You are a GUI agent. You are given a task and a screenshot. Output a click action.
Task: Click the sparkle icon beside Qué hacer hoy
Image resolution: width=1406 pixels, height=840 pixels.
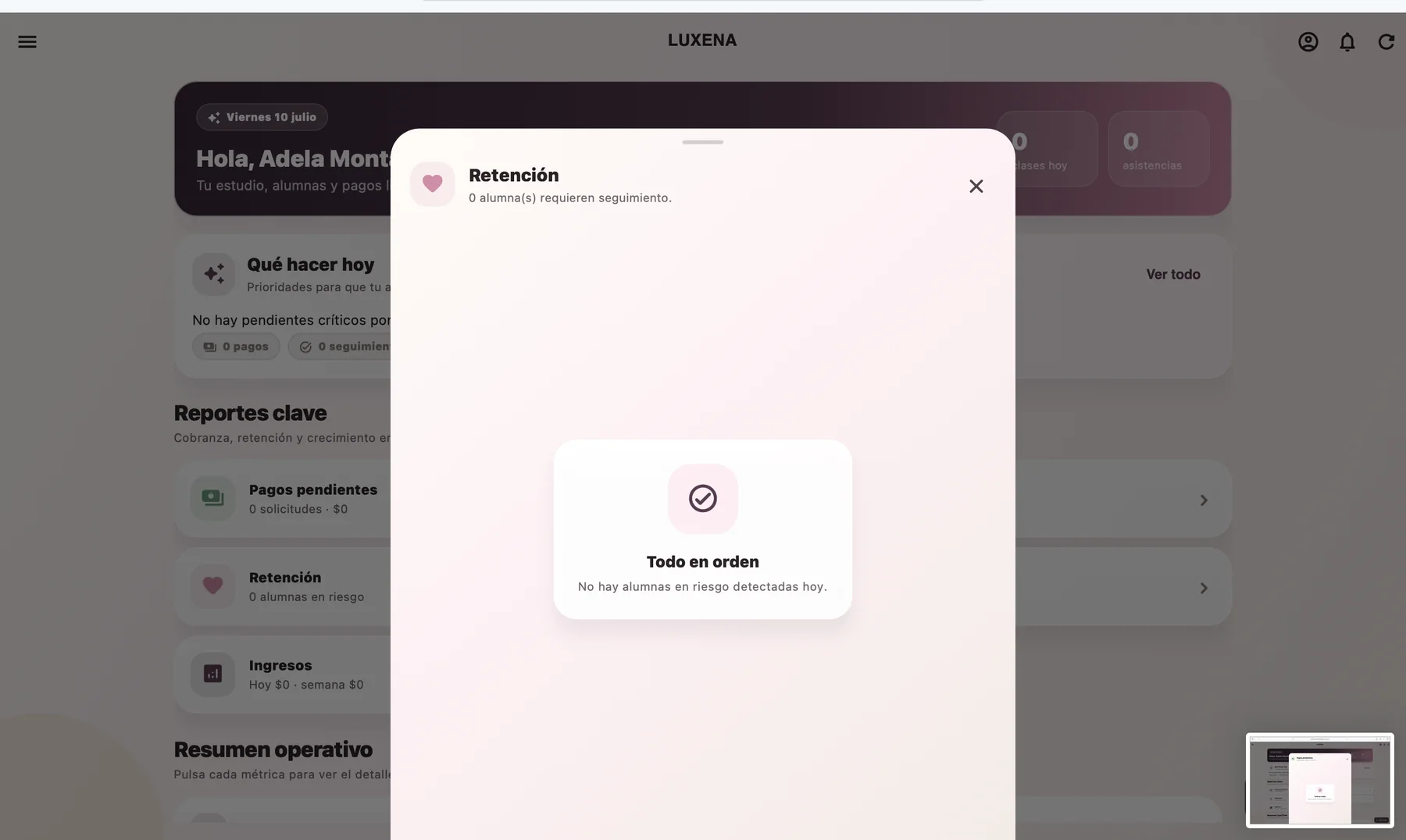pos(214,274)
